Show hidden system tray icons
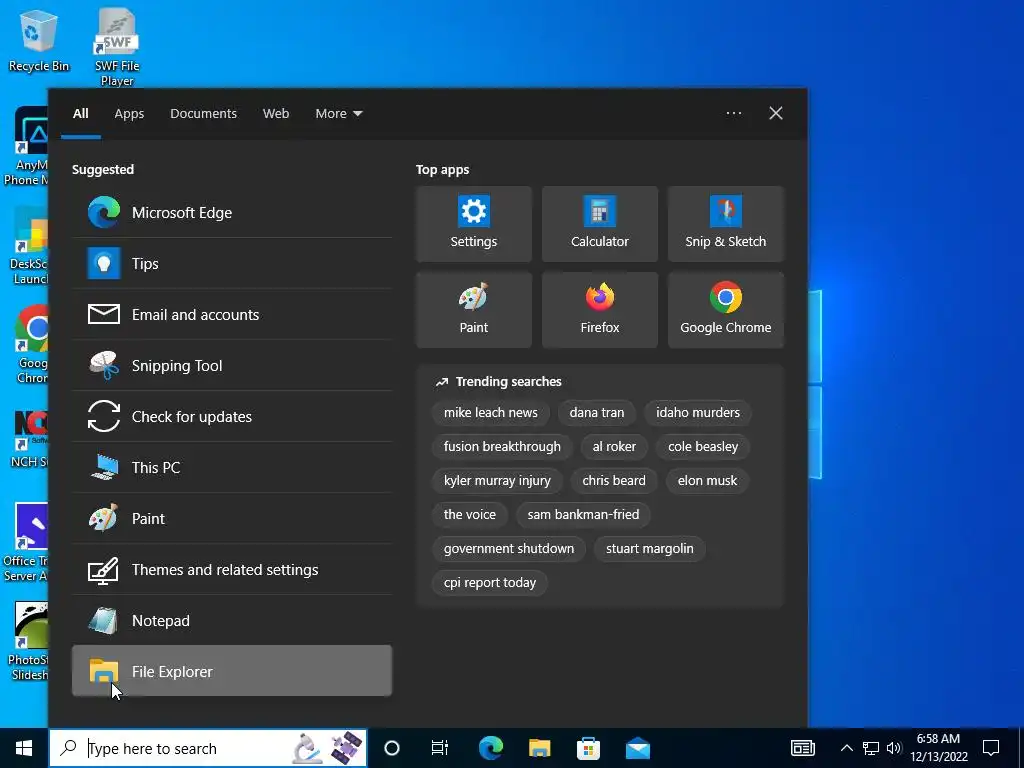 (846, 748)
